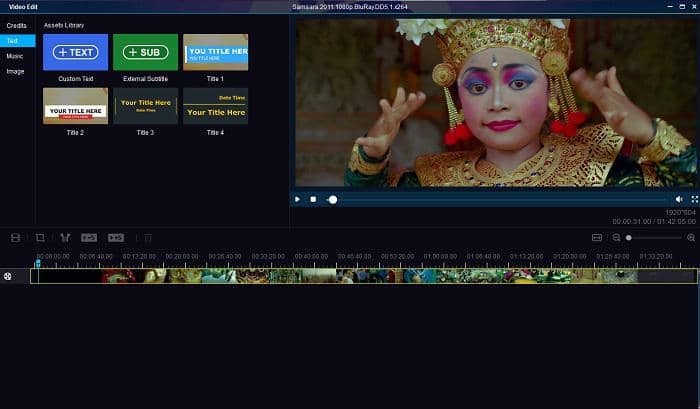Add External Subtitle with the +SUB tile

[x=146, y=52]
